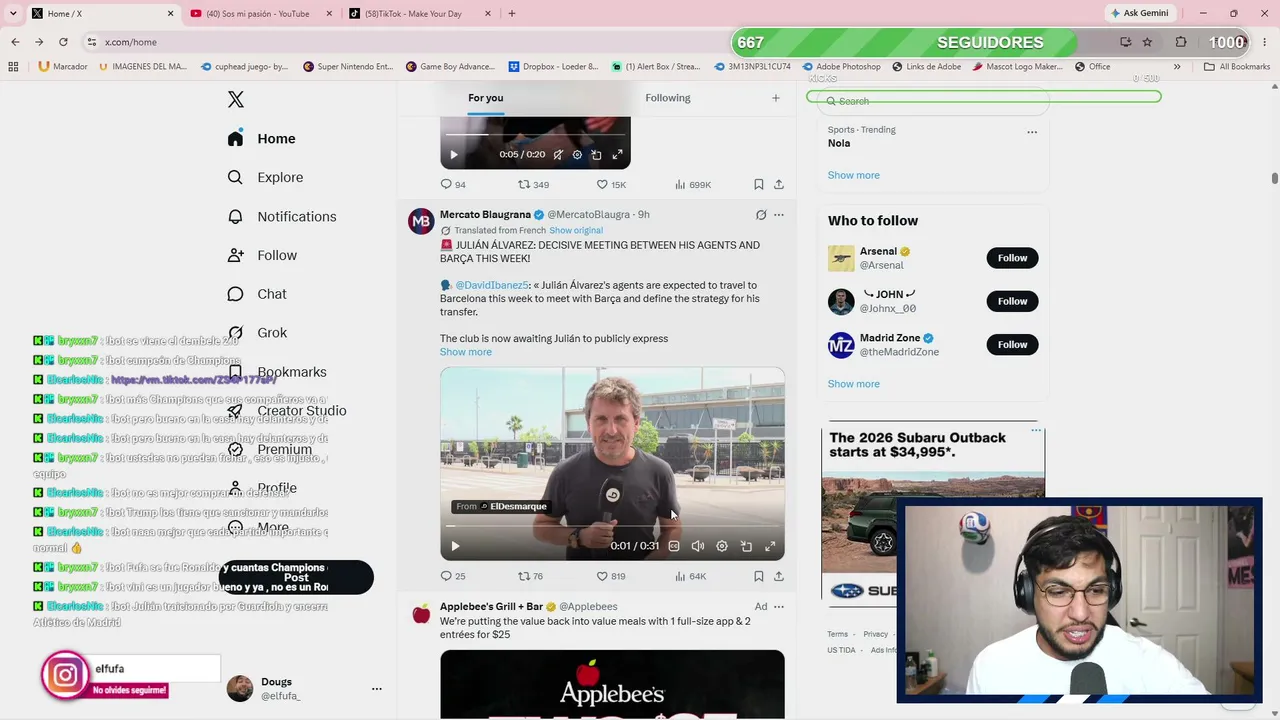Expand the hidden bookmarks overflow chevron
Screen dimensions: 1280x720
(x=1177, y=67)
